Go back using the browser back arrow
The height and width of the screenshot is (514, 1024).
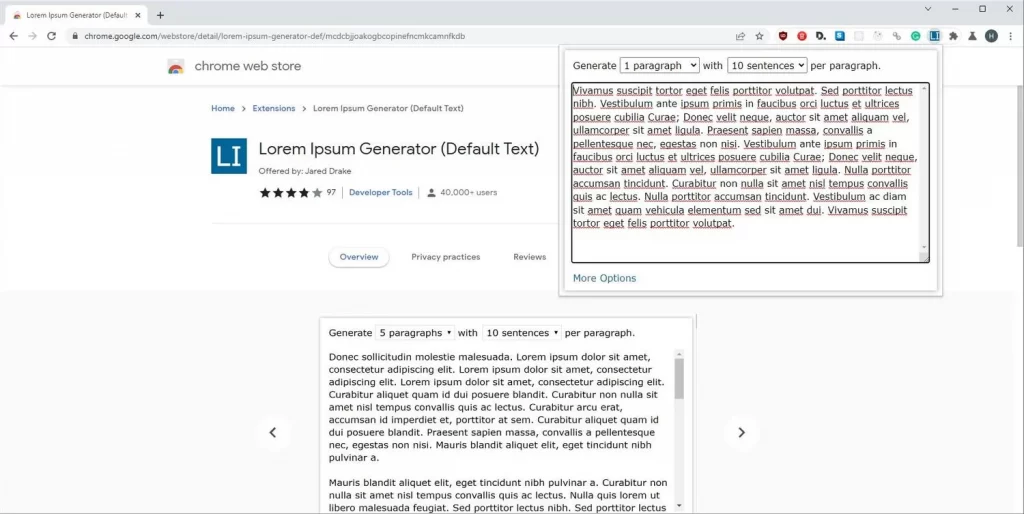(14, 36)
